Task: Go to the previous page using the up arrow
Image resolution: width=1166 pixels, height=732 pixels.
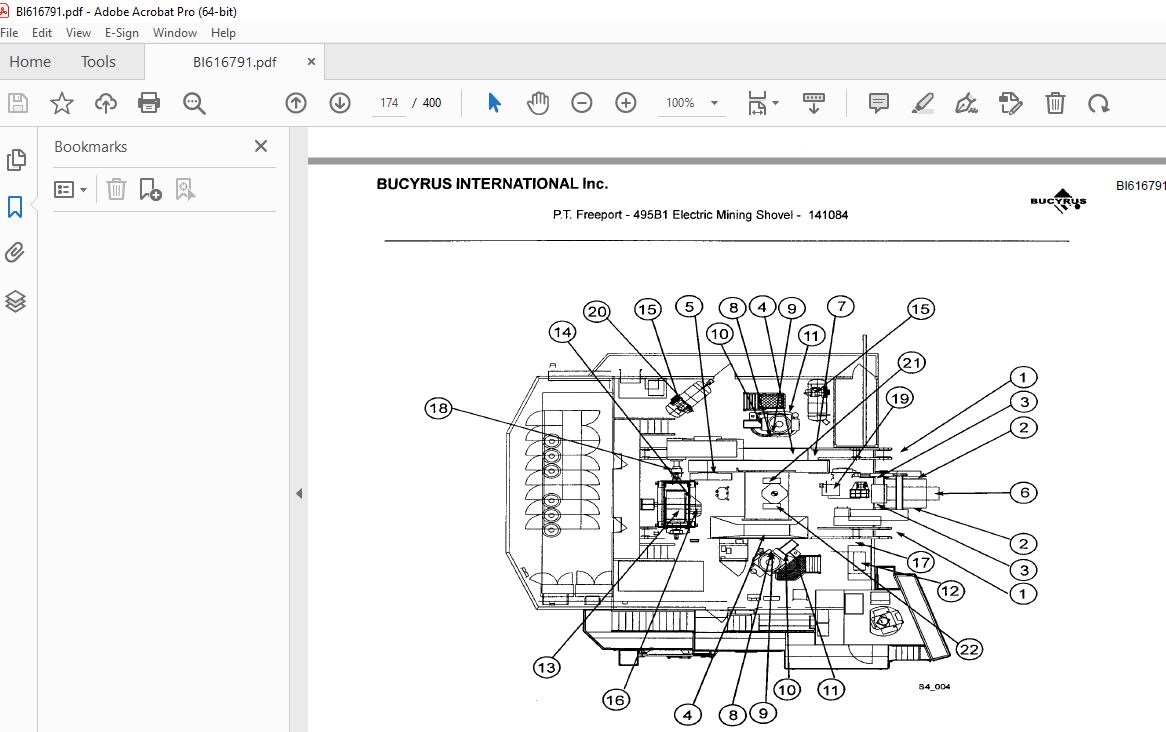Action: click(296, 103)
